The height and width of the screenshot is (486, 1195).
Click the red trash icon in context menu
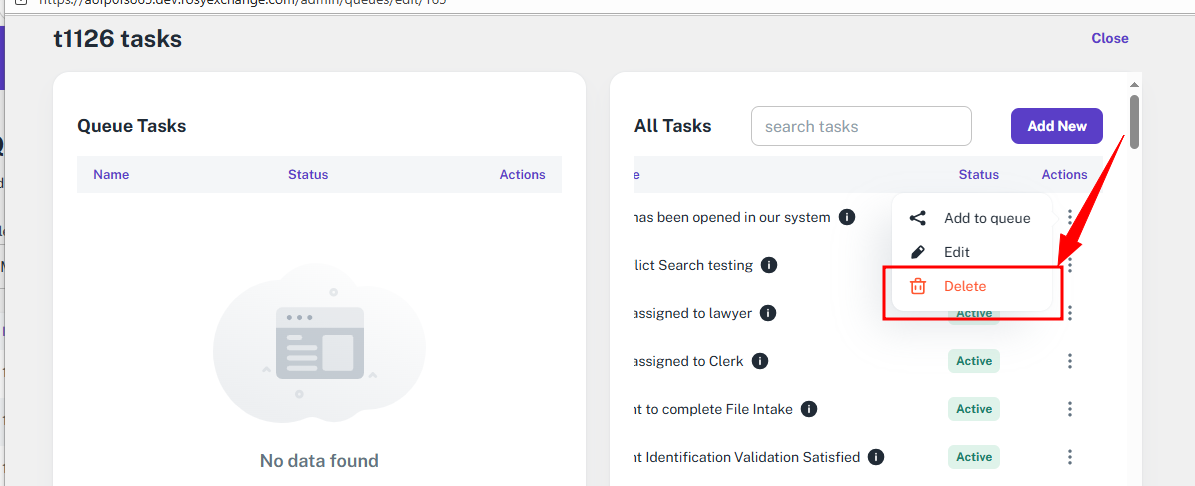coord(917,287)
